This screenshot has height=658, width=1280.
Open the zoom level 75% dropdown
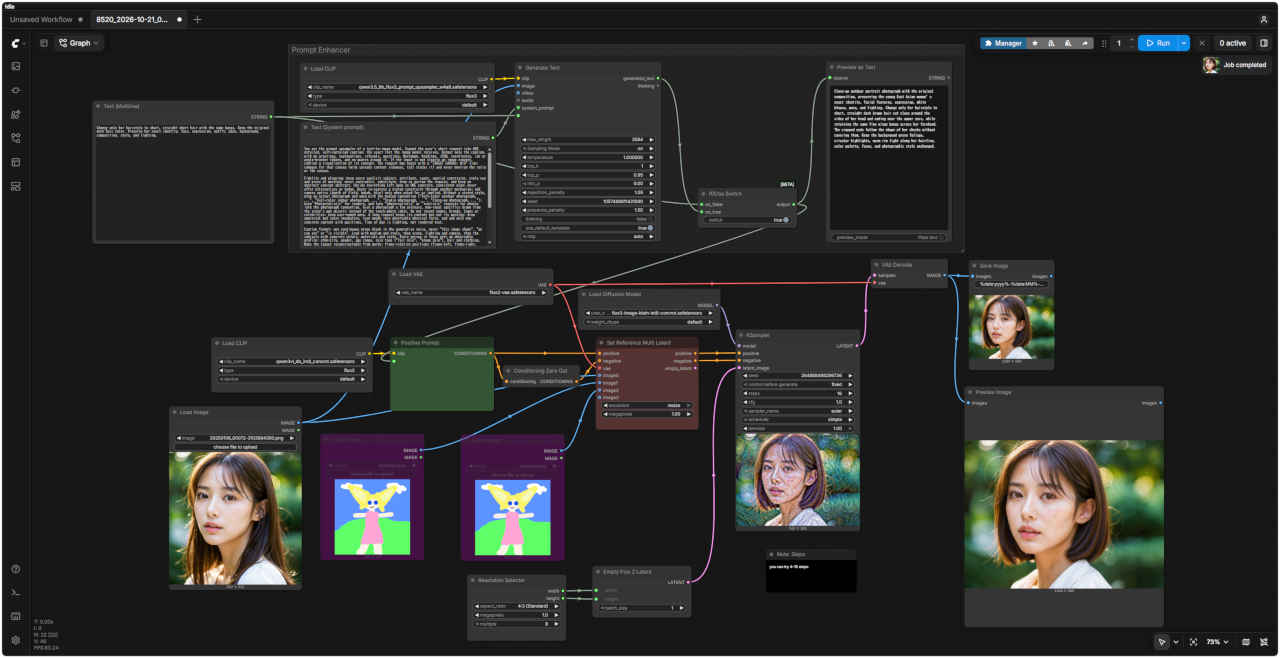[1216, 642]
